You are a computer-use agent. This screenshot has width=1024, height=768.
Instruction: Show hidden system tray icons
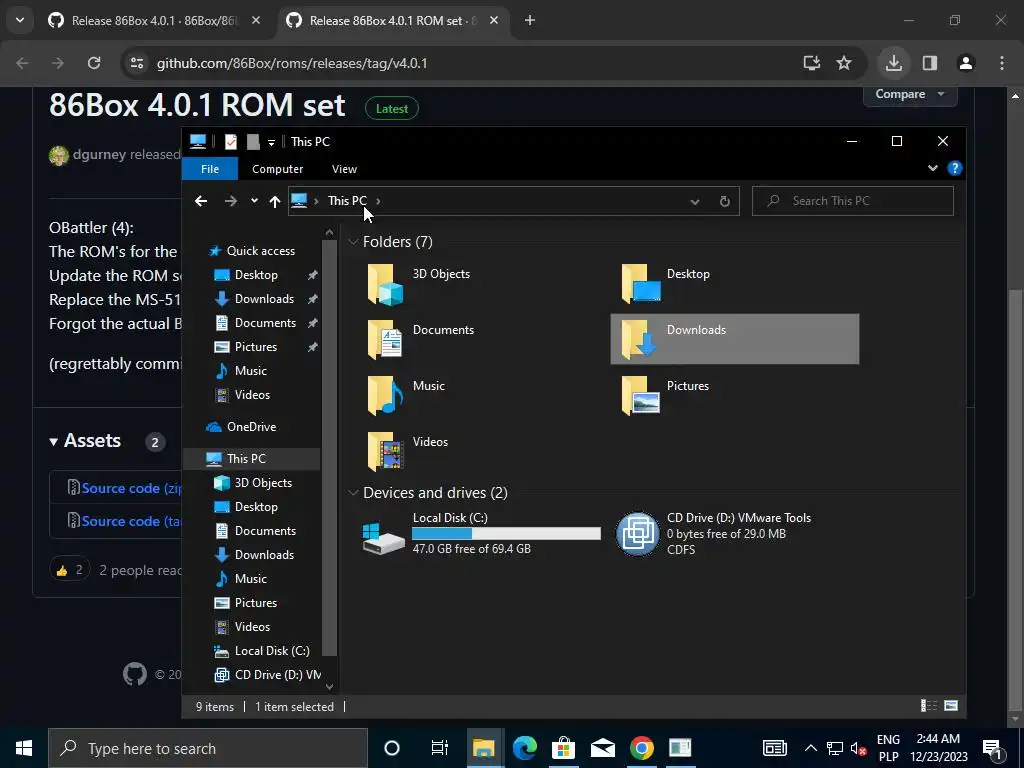pos(810,748)
